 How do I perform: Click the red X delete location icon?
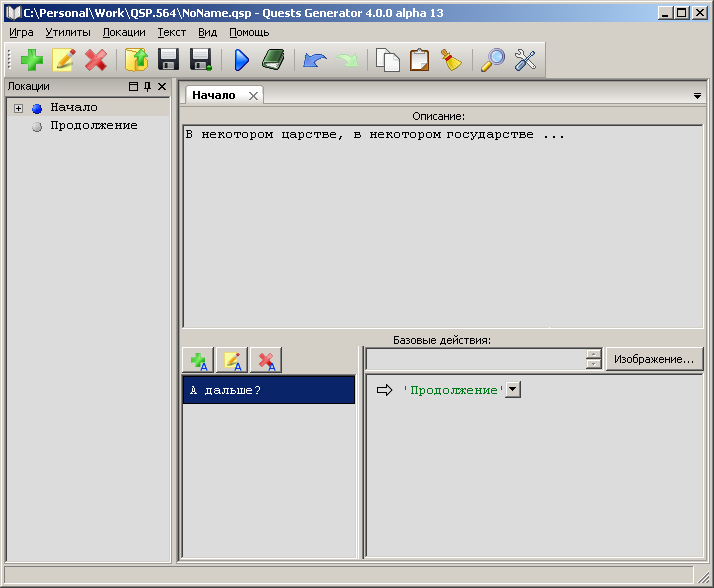click(x=96, y=60)
